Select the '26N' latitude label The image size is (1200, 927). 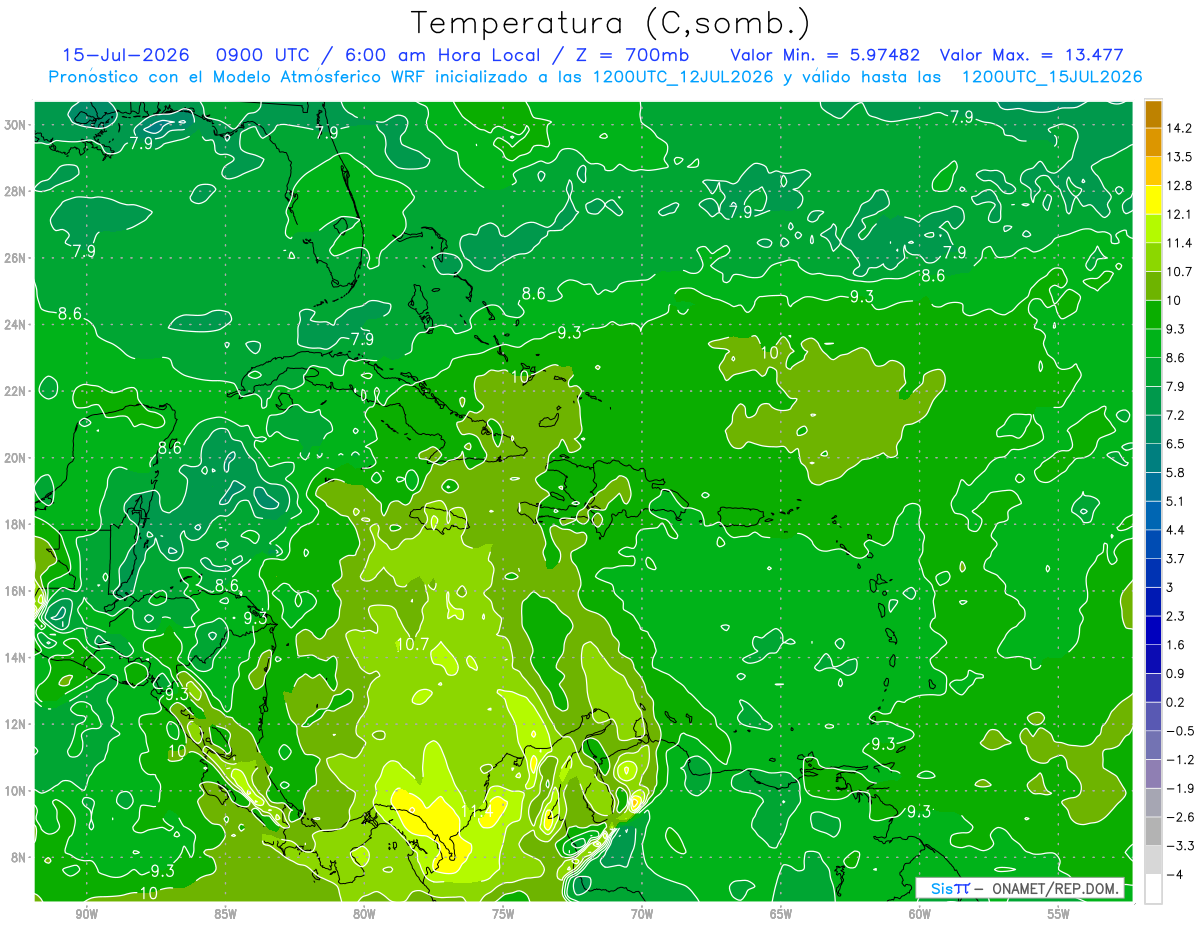click(x=15, y=258)
